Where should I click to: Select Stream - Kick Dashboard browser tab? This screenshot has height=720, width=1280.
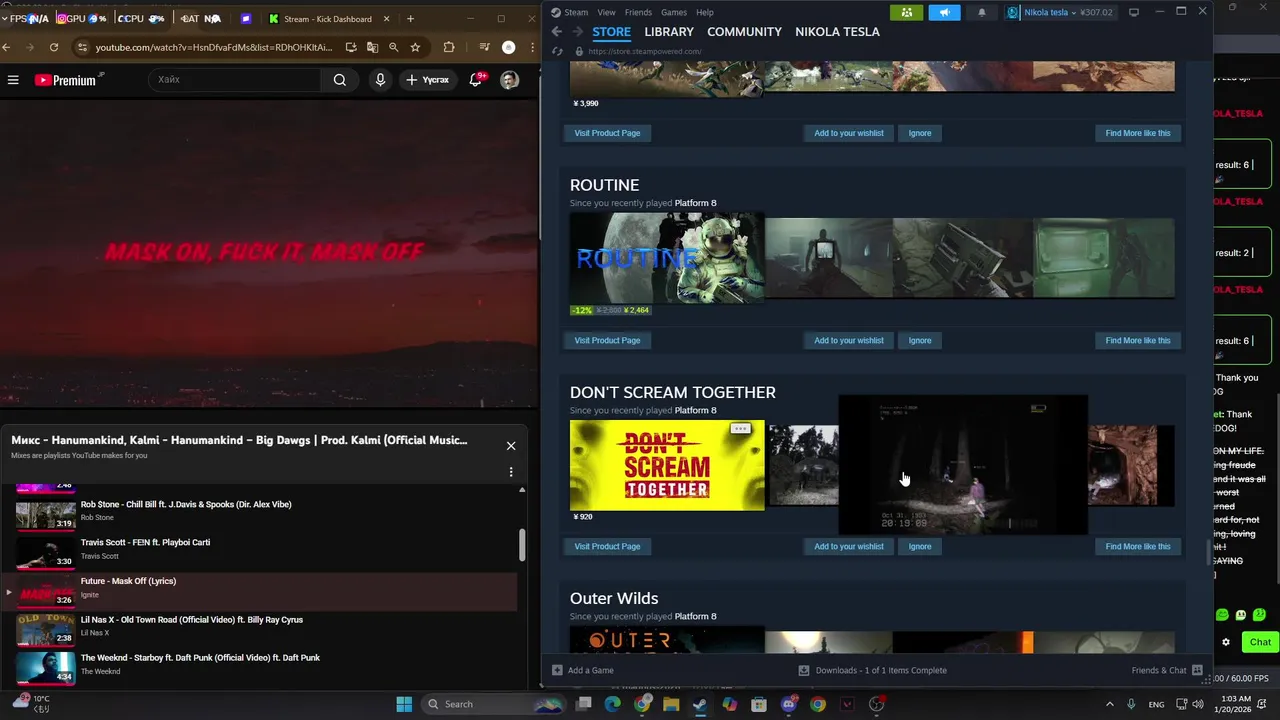coord(330,18)
